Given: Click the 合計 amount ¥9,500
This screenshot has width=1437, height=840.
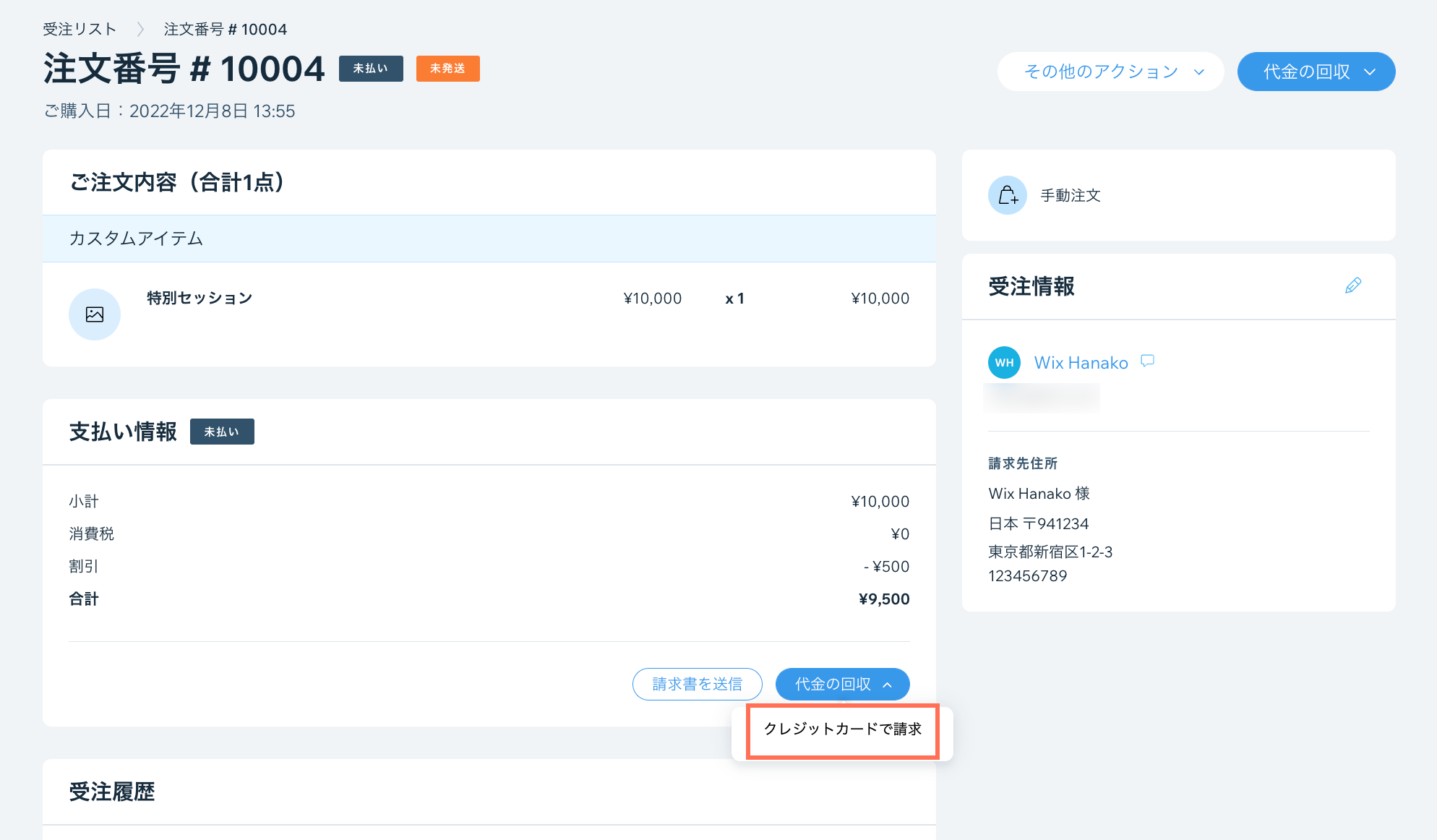Looking at the screenshot, I should (884, 599).
